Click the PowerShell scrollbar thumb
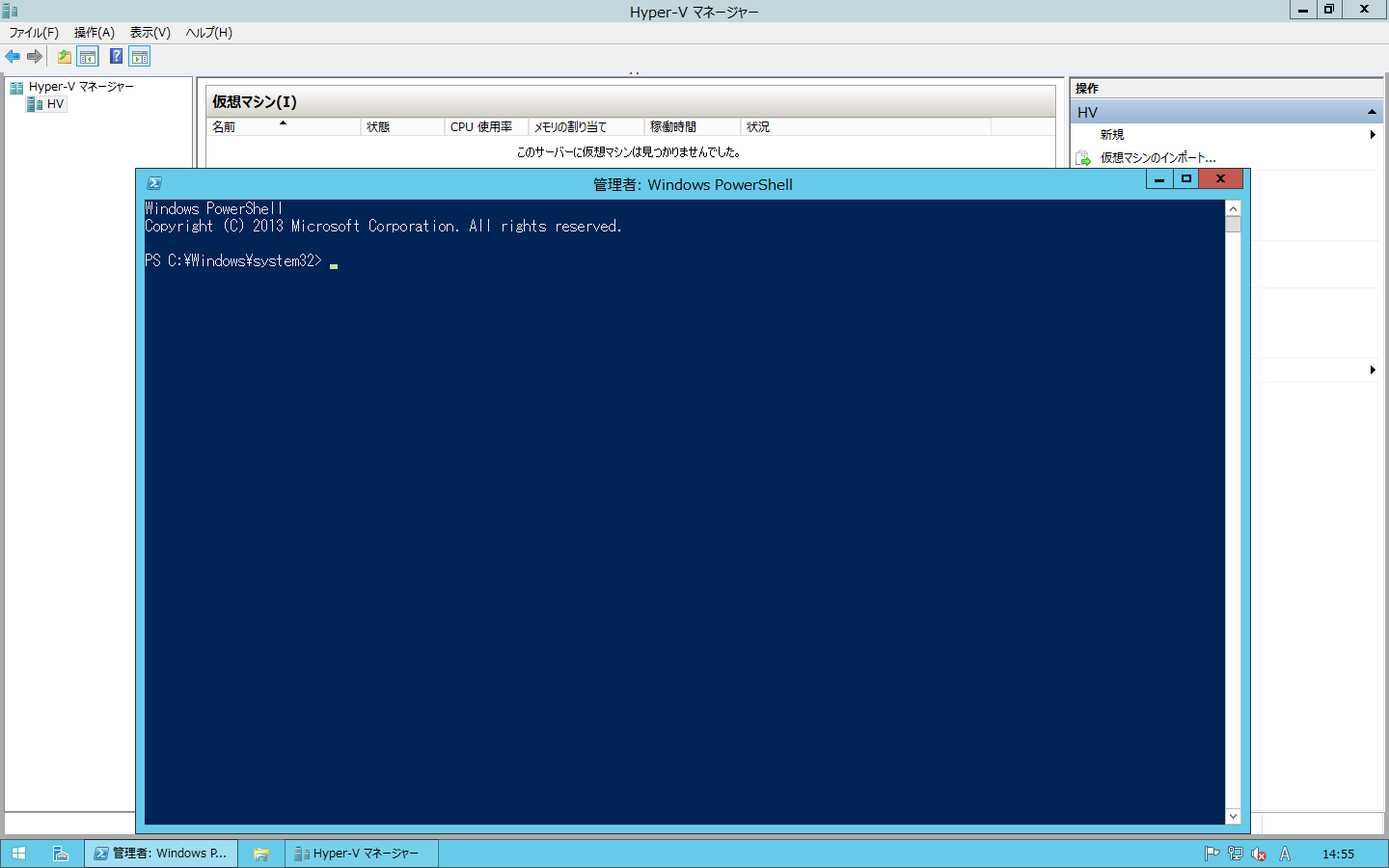Screen dimensions: 1389x868 pyautogui.click(x=1233, y=225)
